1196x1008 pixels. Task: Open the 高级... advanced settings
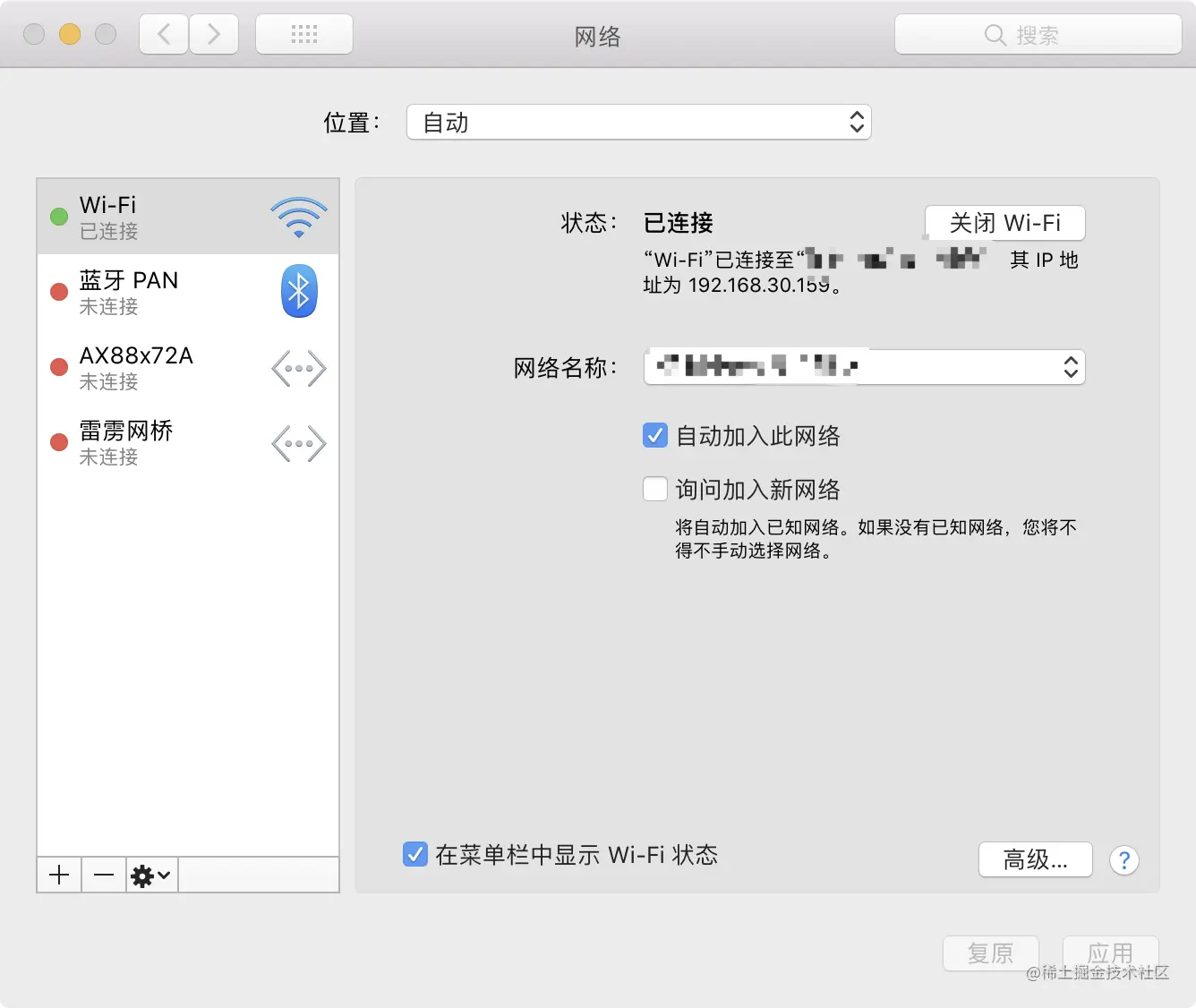[1036, 859]
